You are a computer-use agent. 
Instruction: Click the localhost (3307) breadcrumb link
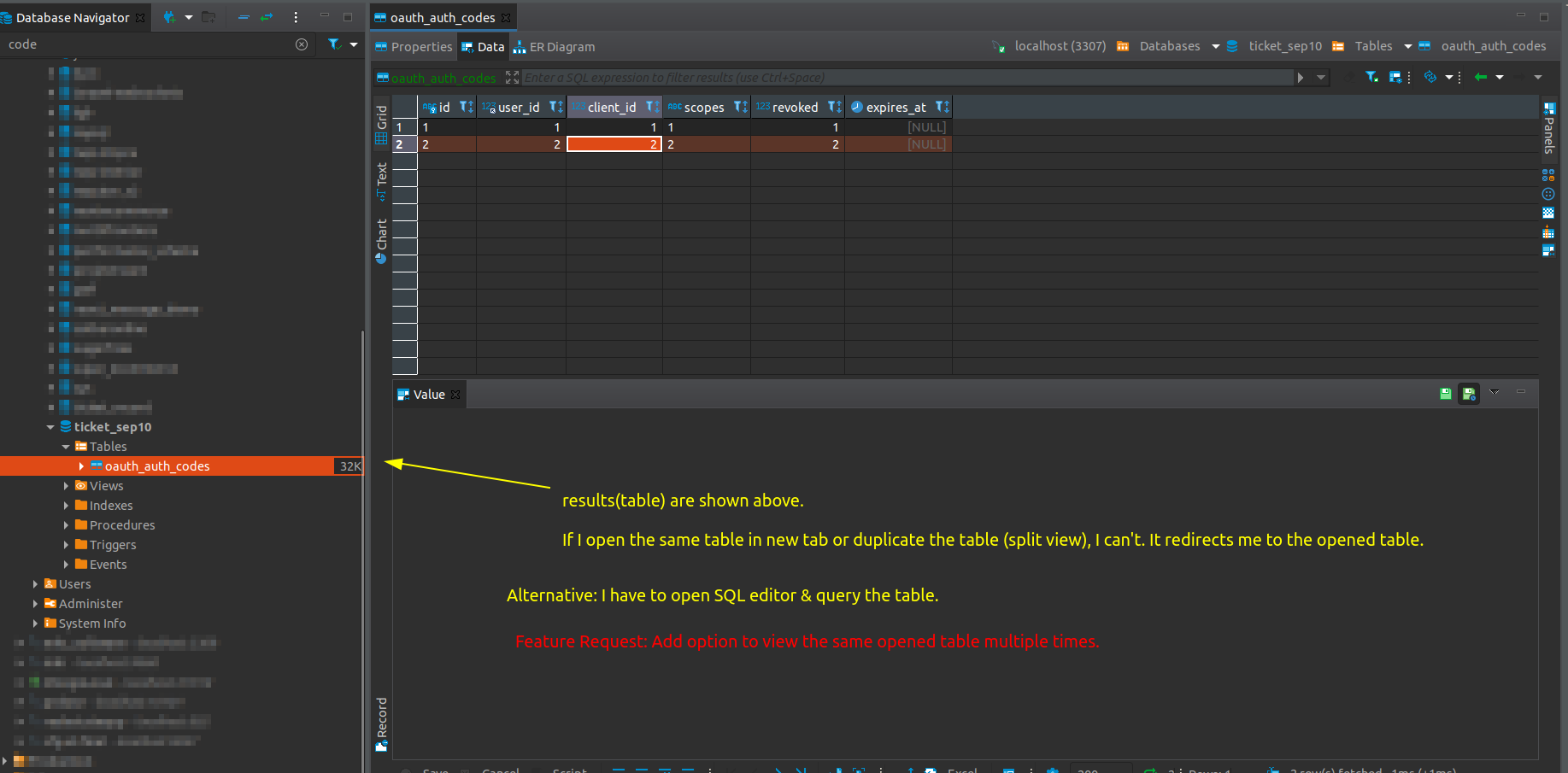[x=1060, y=46]
